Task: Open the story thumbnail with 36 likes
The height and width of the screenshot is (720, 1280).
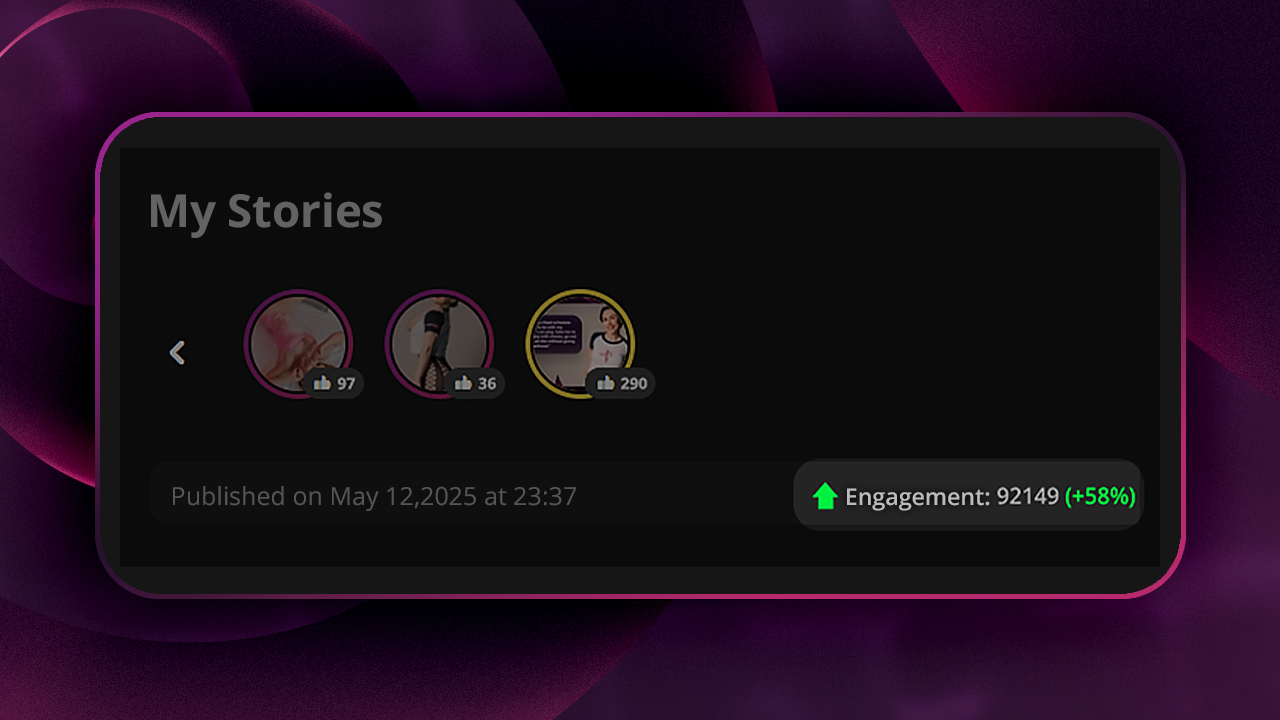Action: pyautogui.click(x=439, y=344)
